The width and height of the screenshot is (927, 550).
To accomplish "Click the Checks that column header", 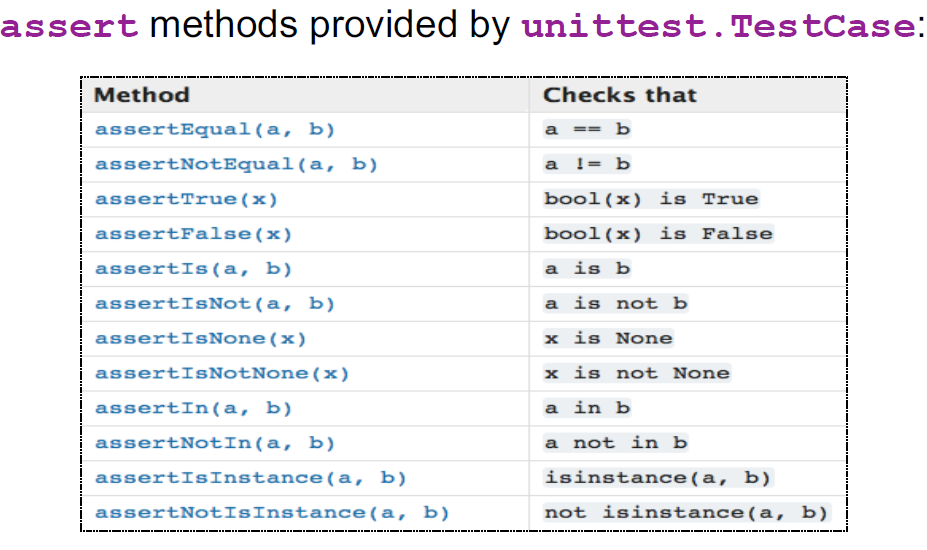I will pyautogui.click(x=620, y=95).
